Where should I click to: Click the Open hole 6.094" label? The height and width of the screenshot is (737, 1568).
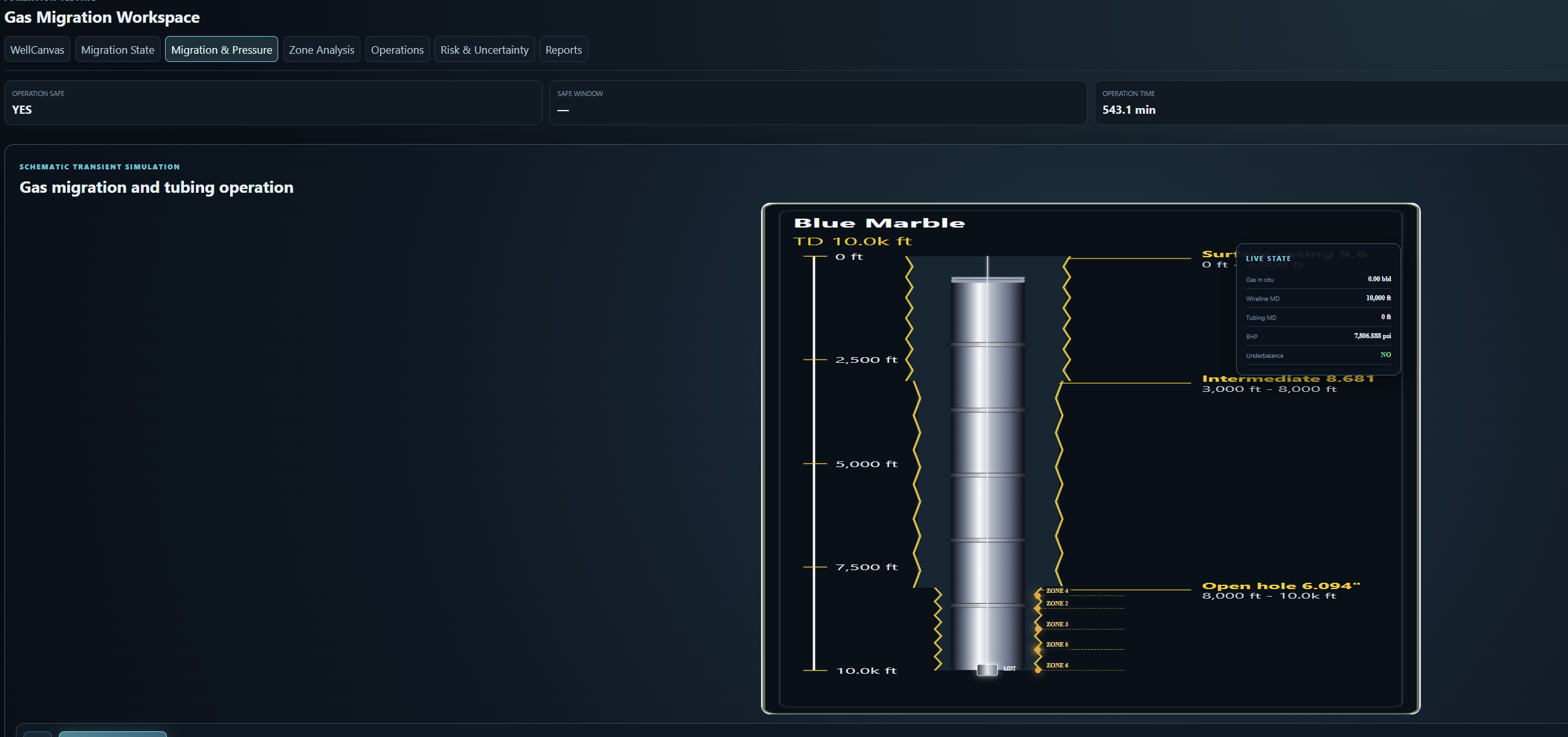click(x=1281, y=586)
